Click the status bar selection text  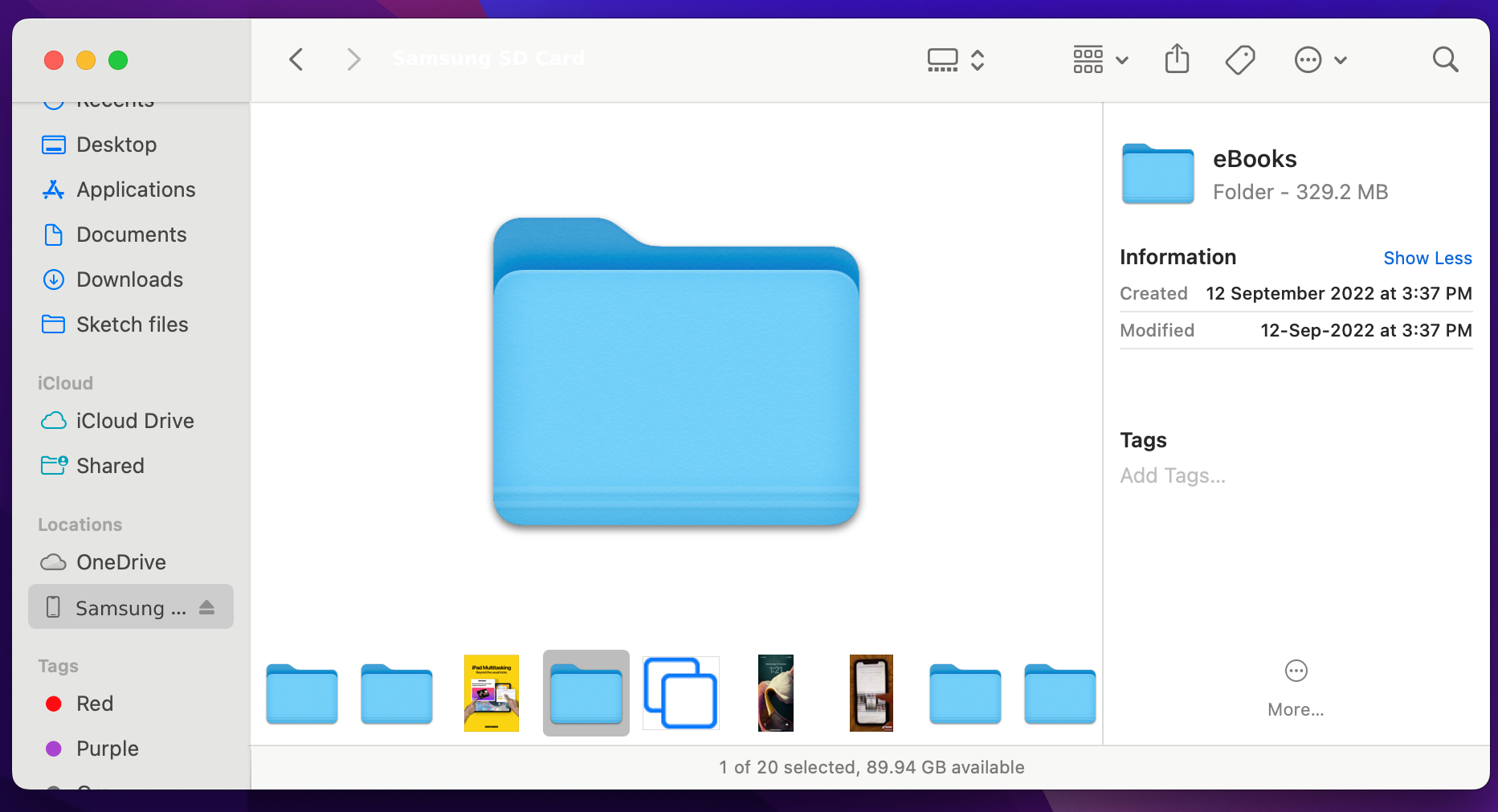coord(871,767)
